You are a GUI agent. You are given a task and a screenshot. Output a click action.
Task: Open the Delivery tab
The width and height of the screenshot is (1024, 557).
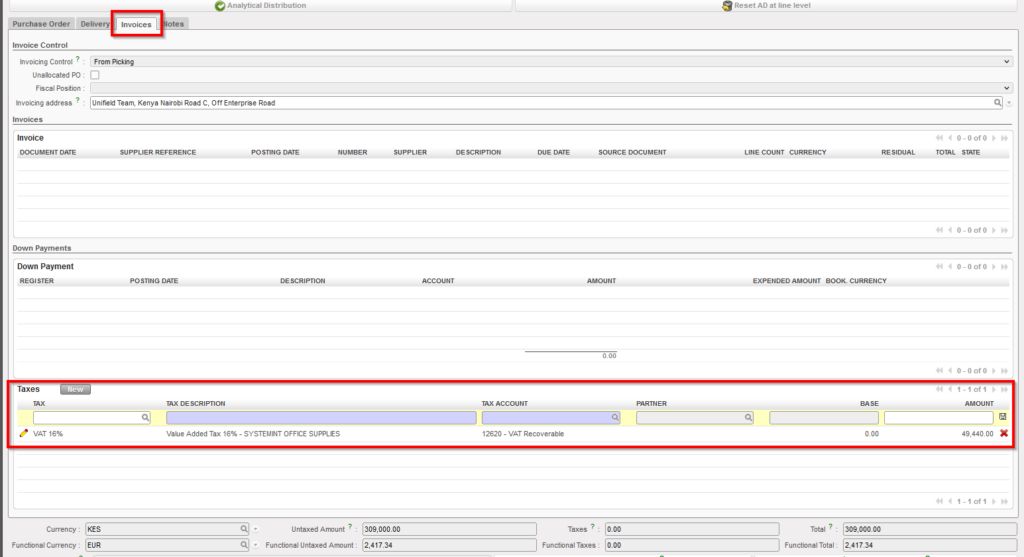click(x=96, y=24)
